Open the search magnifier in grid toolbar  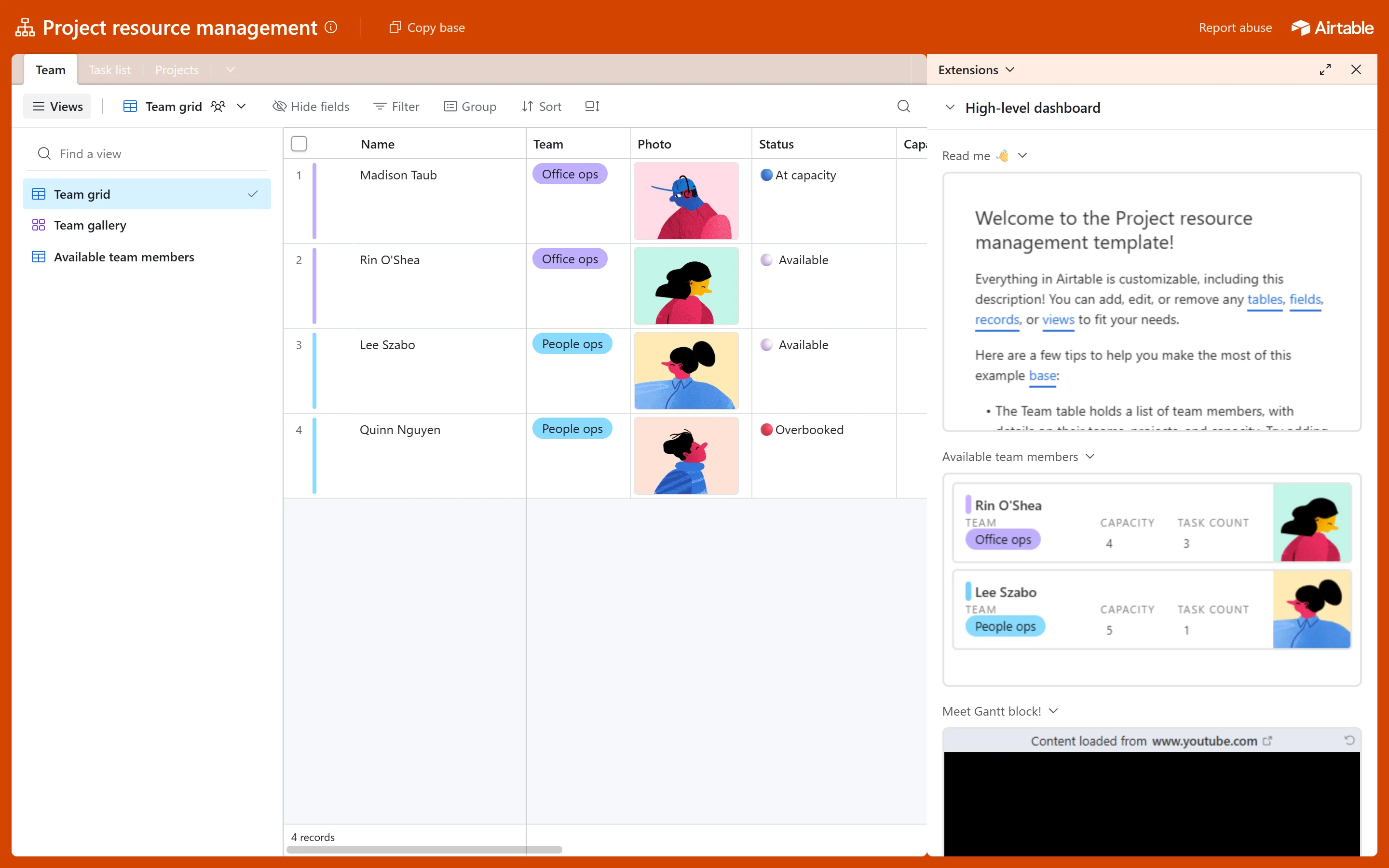pyautogui.click(x=903, y=106)
